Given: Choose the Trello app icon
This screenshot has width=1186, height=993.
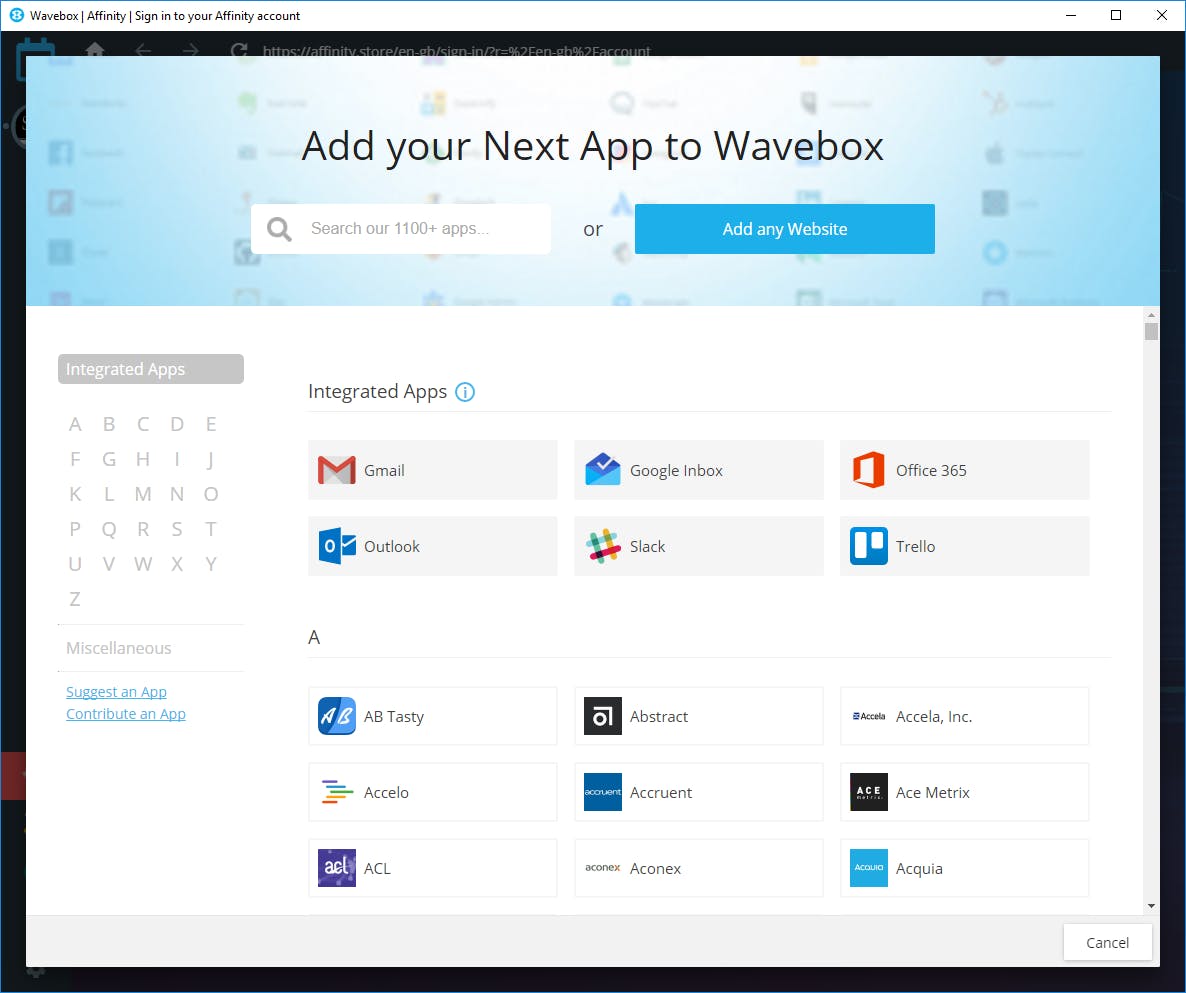Looking at the screenshot, I should click(869, 546).
